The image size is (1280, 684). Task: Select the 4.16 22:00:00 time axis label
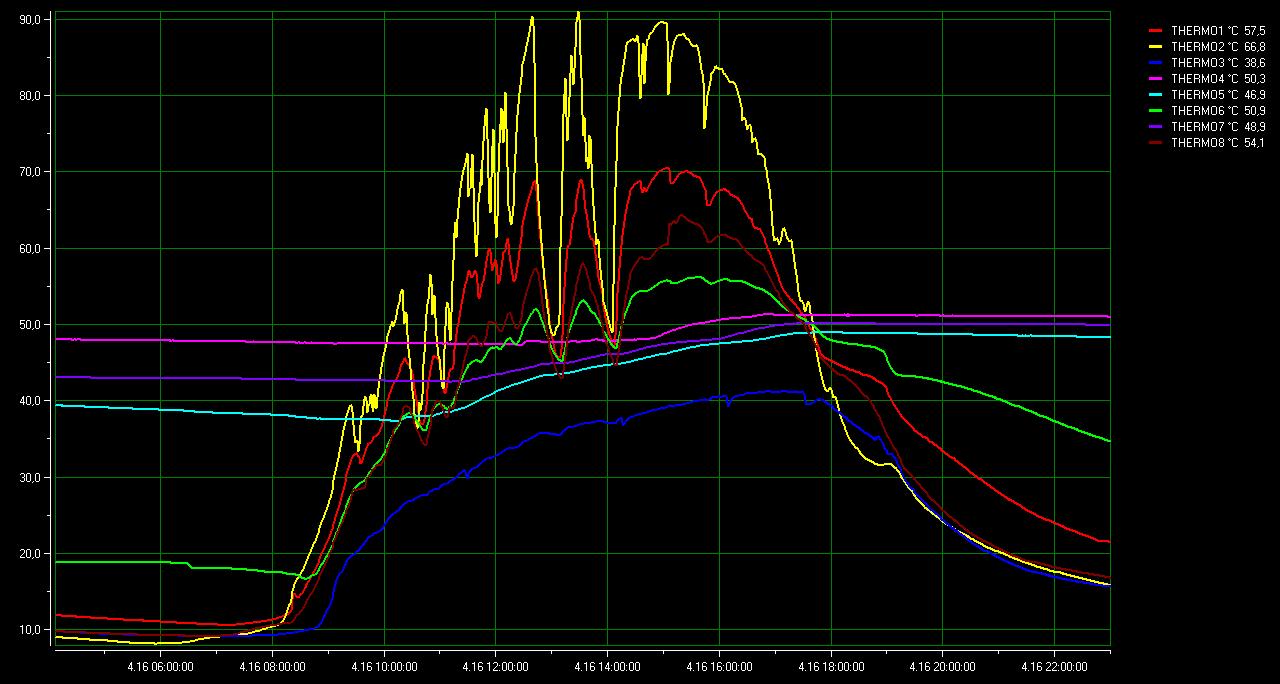pos(1053,665)
